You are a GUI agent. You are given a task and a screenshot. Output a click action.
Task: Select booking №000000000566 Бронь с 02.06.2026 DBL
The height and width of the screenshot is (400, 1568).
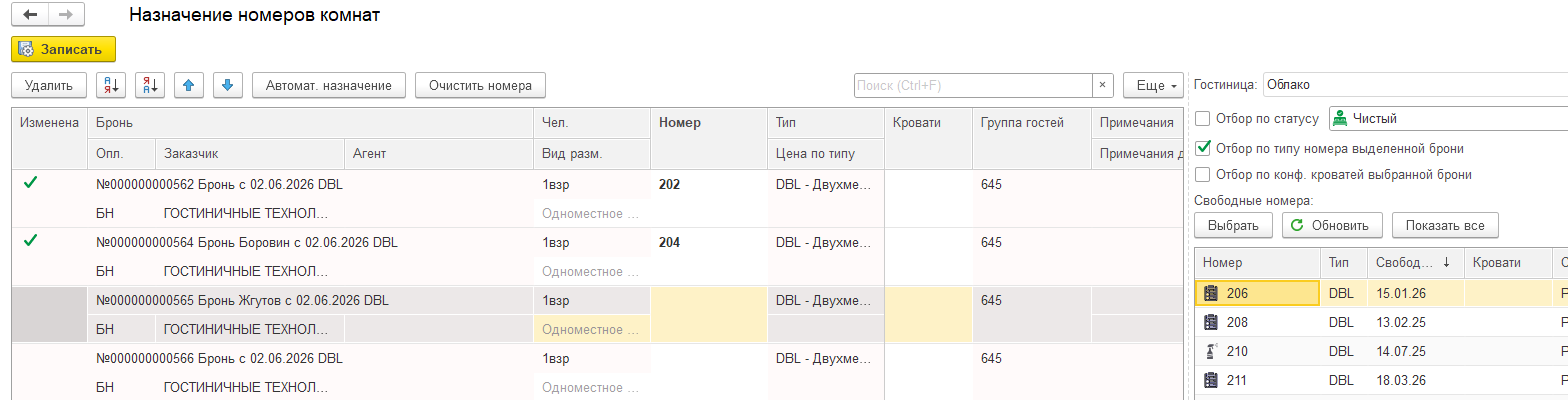tap(220, 359)
